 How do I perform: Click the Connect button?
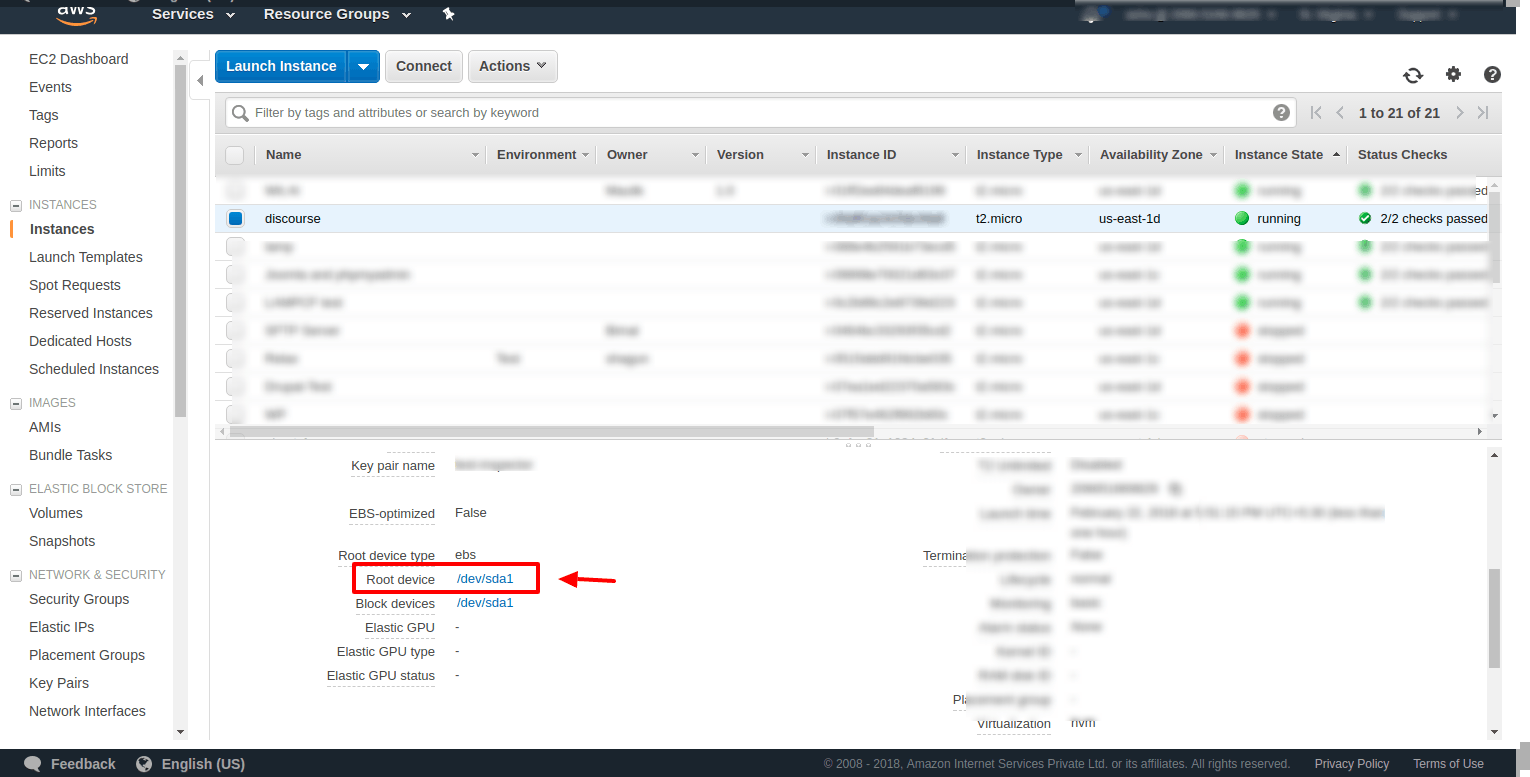coord(423,66)
